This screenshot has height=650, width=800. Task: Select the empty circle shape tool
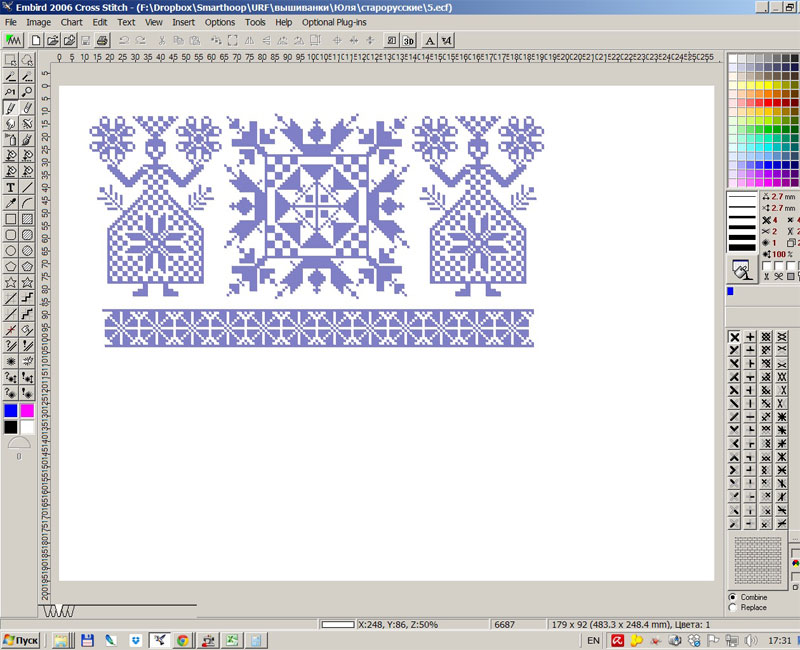tap(10, 251)
